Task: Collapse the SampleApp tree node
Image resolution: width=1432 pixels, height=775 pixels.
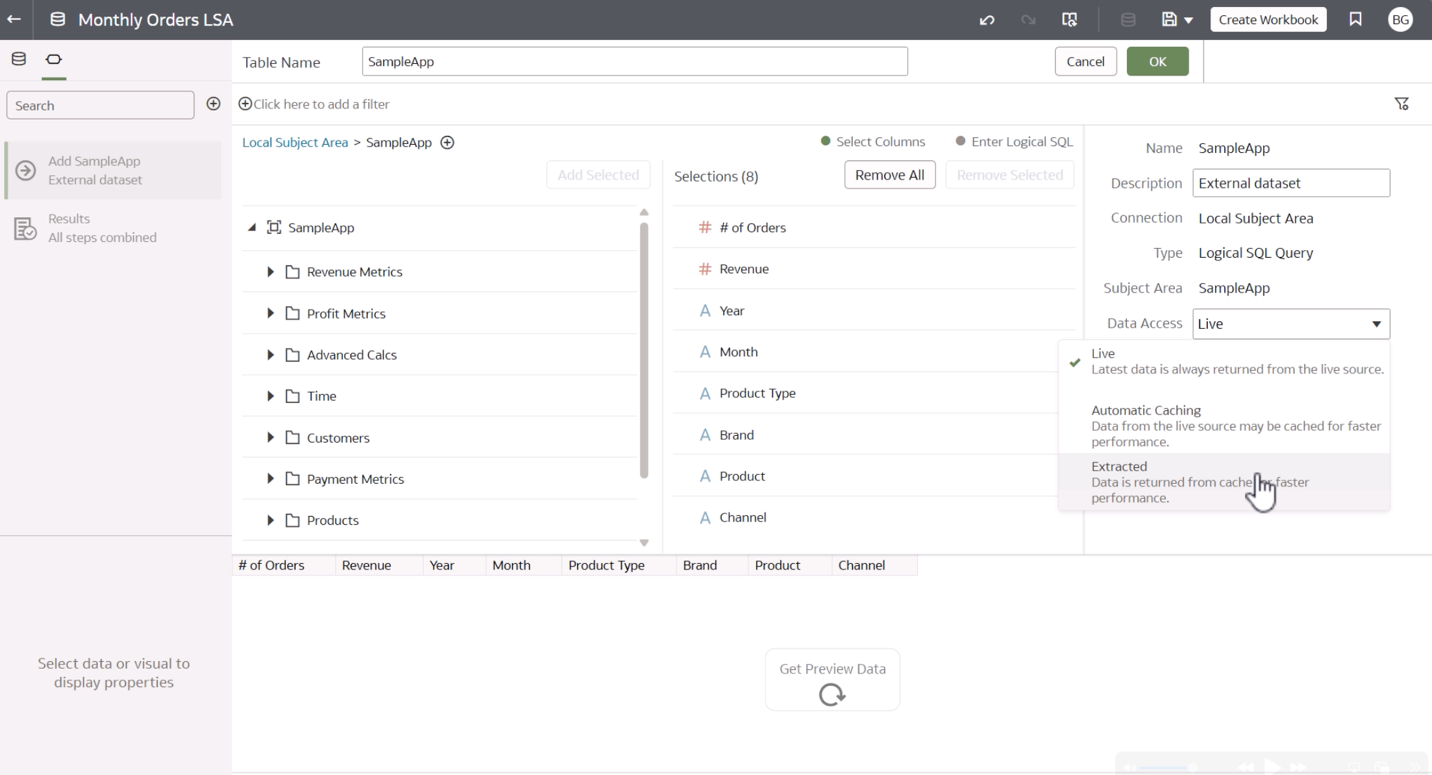Action: pyautogui.click(x=252, y=227)
